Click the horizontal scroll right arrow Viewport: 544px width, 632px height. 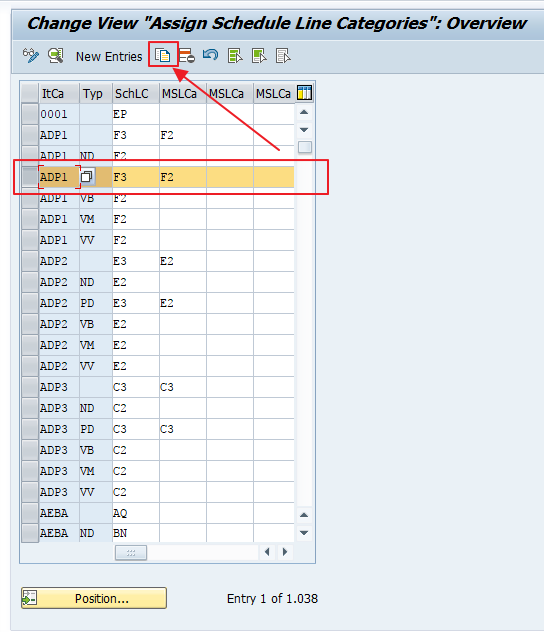click(285, 552)
